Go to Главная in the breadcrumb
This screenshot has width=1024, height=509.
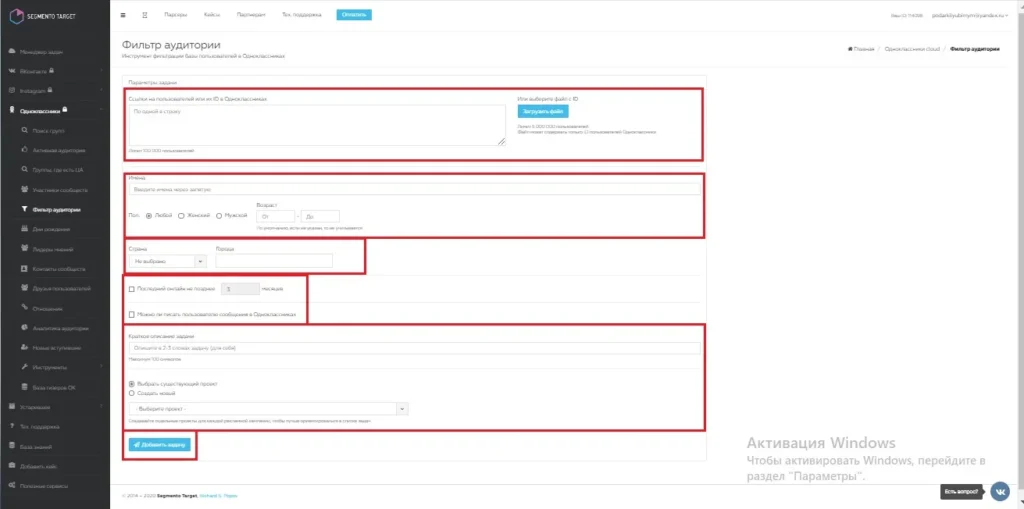(x=861, y=49)
